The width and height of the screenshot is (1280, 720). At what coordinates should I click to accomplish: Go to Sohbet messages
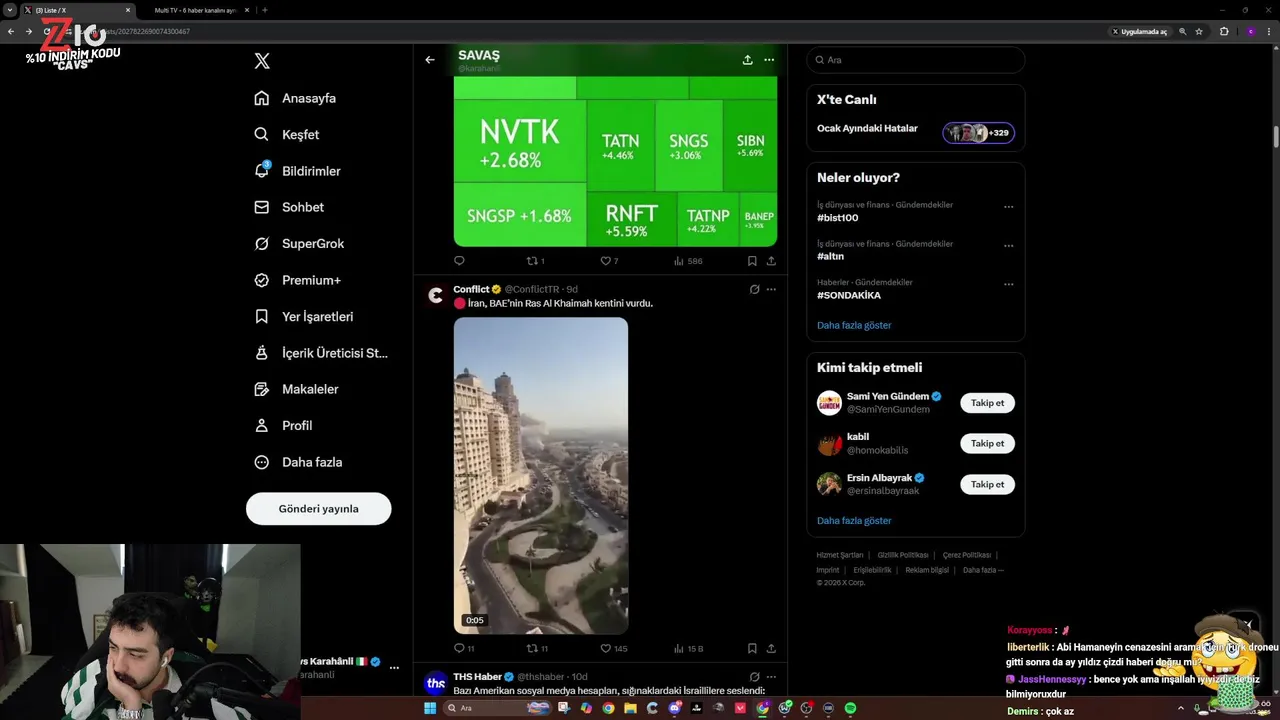pyautogui.click(x=289, y=207)
